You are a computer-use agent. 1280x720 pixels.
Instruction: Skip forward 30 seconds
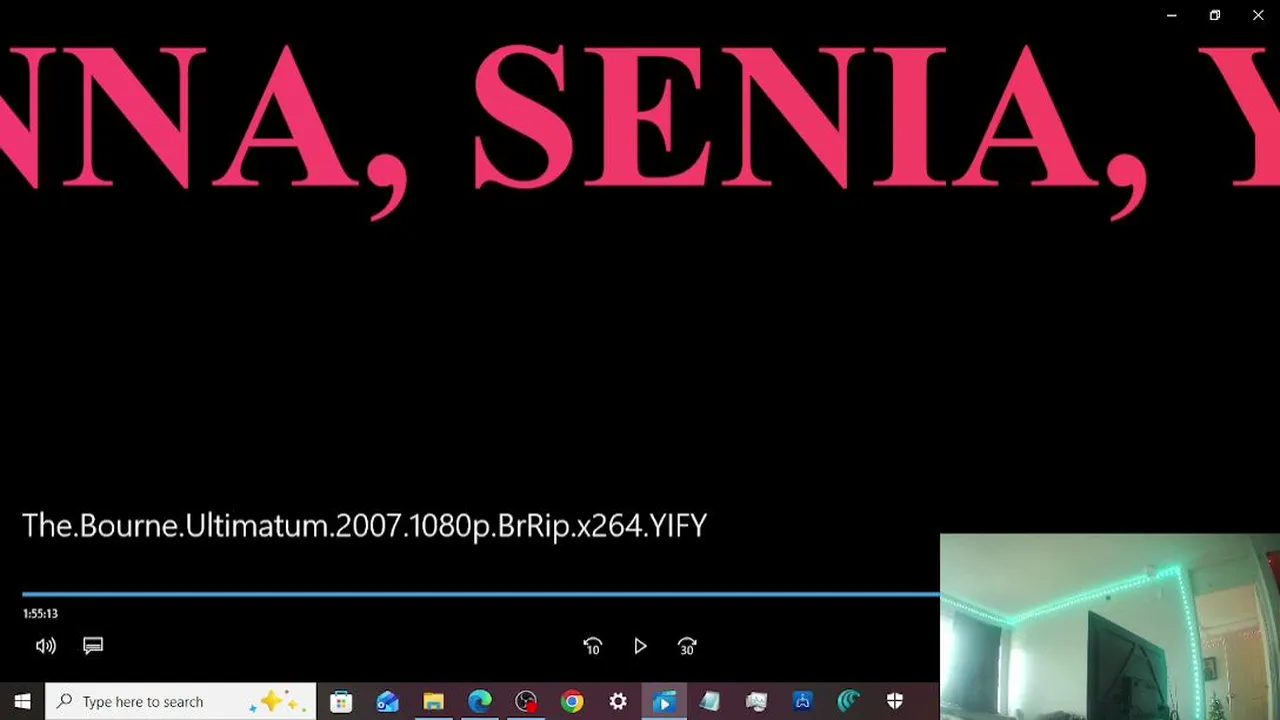(x=687, y=647)
